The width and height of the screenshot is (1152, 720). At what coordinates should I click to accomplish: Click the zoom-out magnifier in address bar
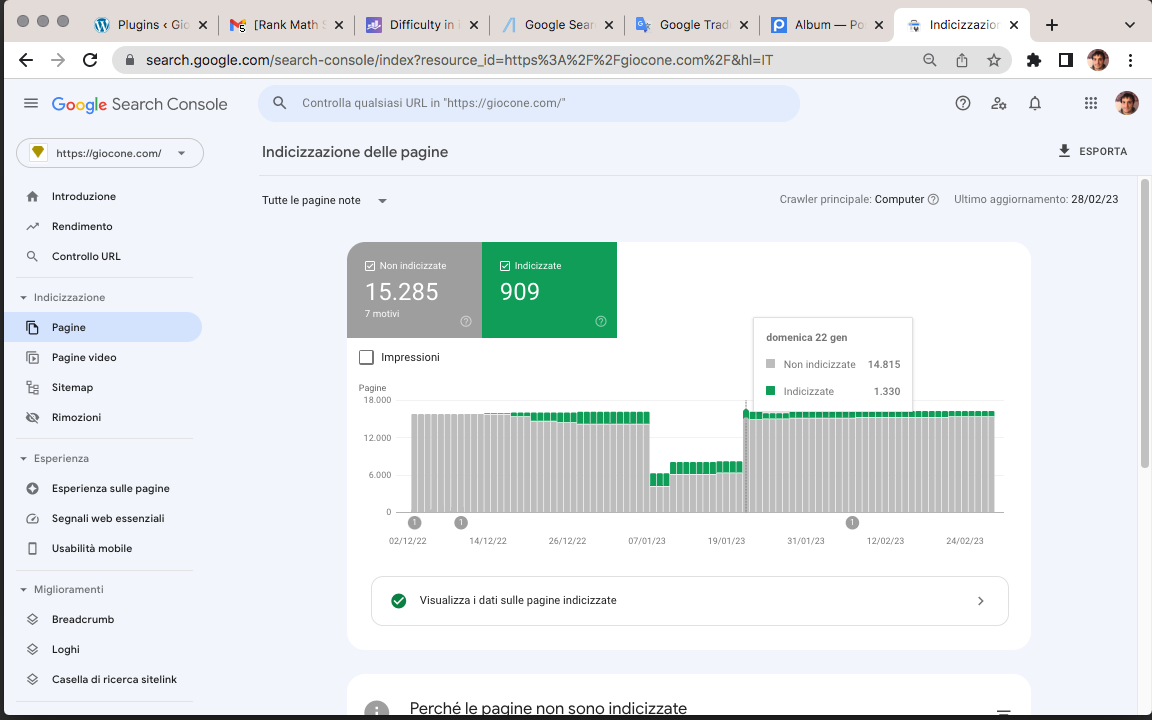929,60
